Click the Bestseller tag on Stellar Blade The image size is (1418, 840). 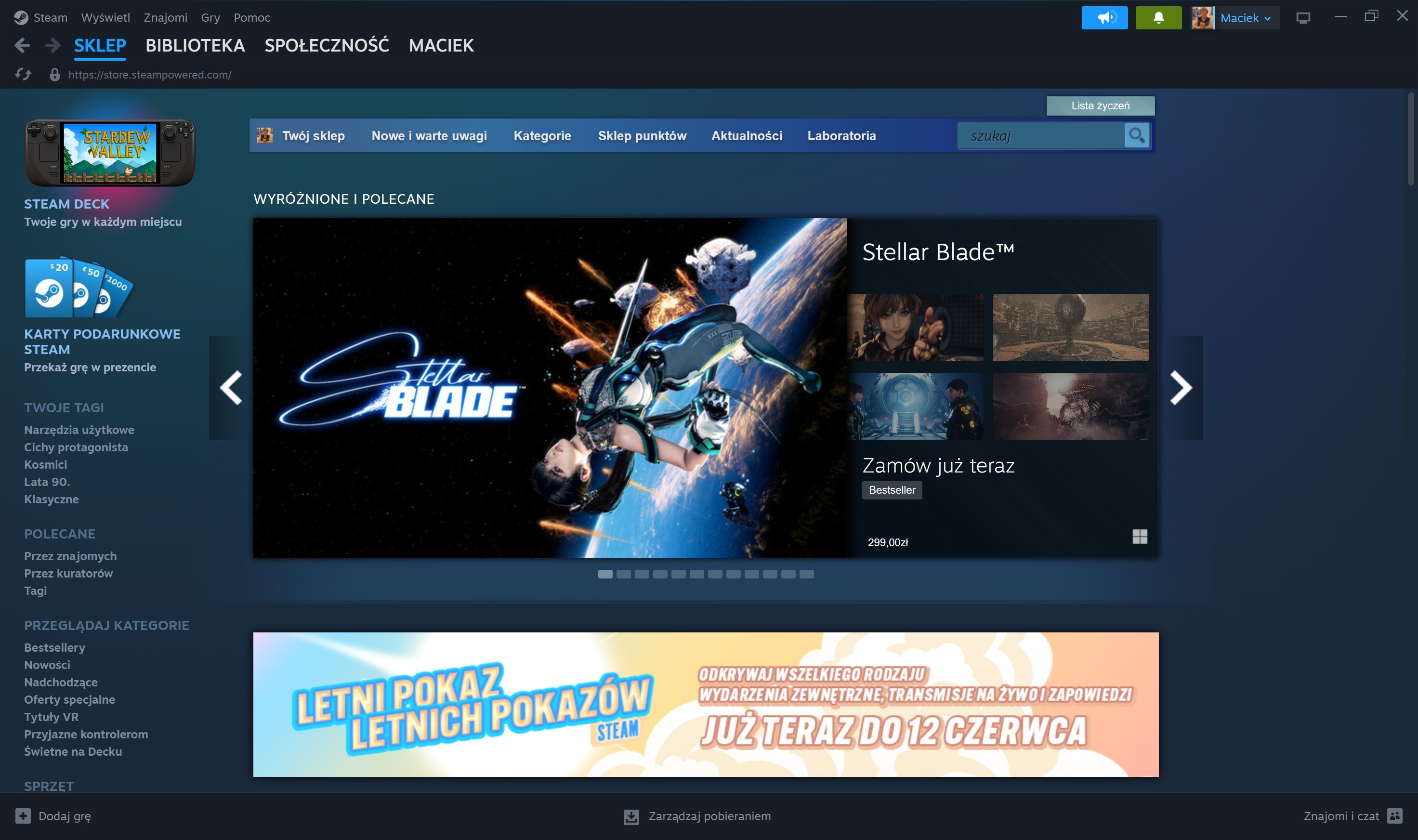pyautogui.click(x=892, y=490)
